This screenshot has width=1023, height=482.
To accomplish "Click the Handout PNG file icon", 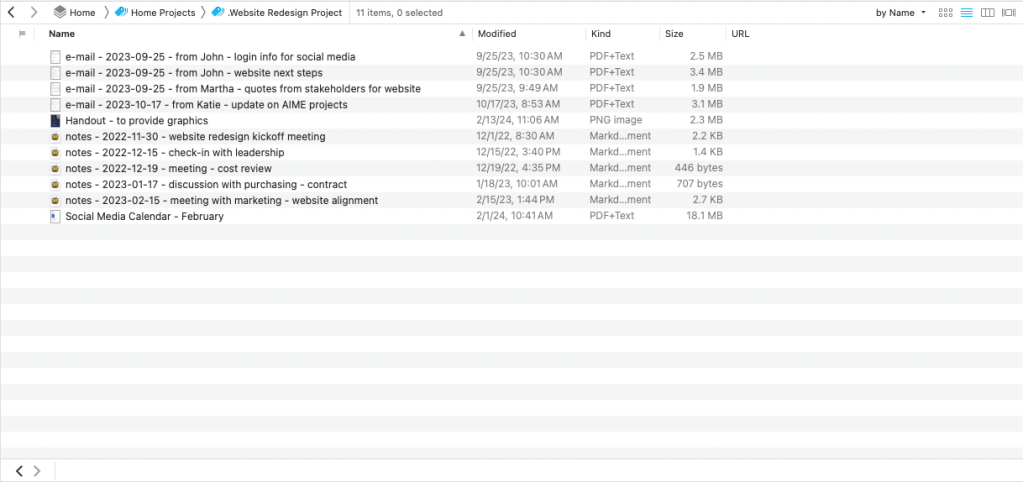I will click(56, 120).
